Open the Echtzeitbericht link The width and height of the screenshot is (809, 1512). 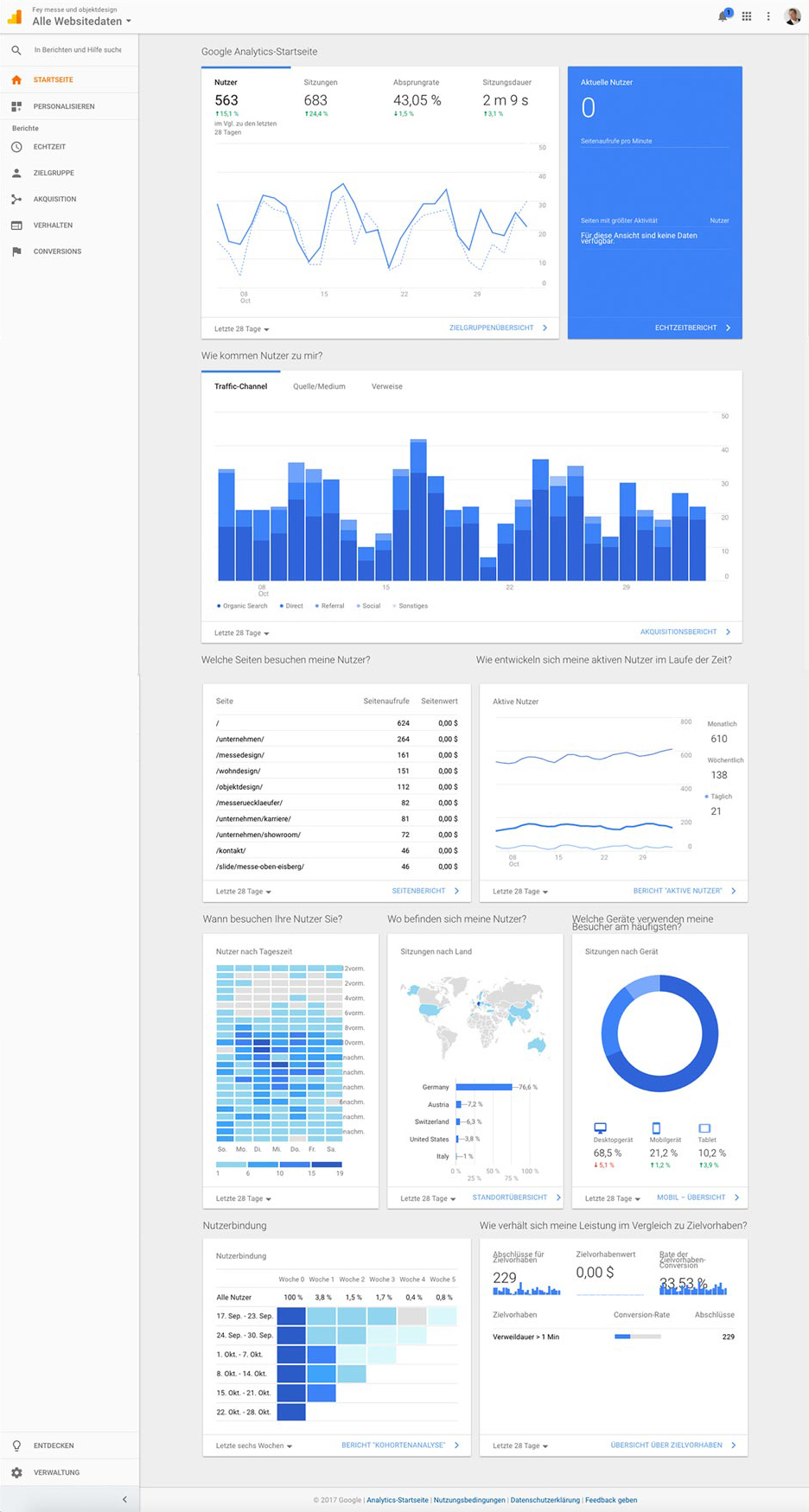(693, 328)
